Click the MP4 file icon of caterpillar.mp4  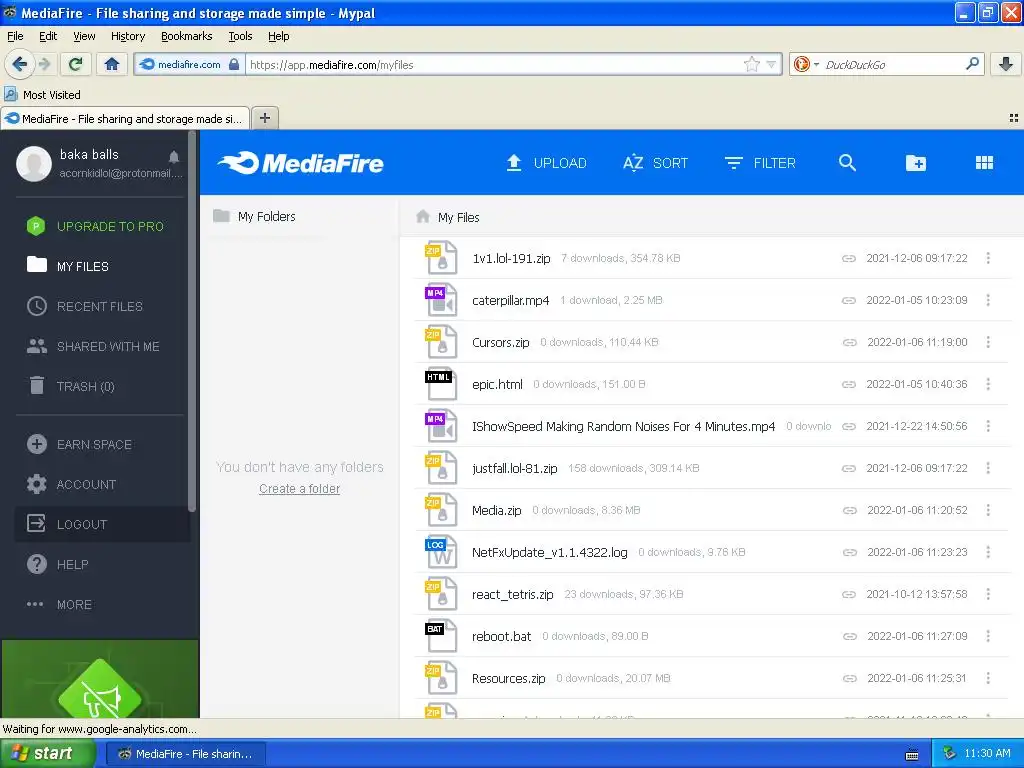pyautogui.click(x=441, y=300)
